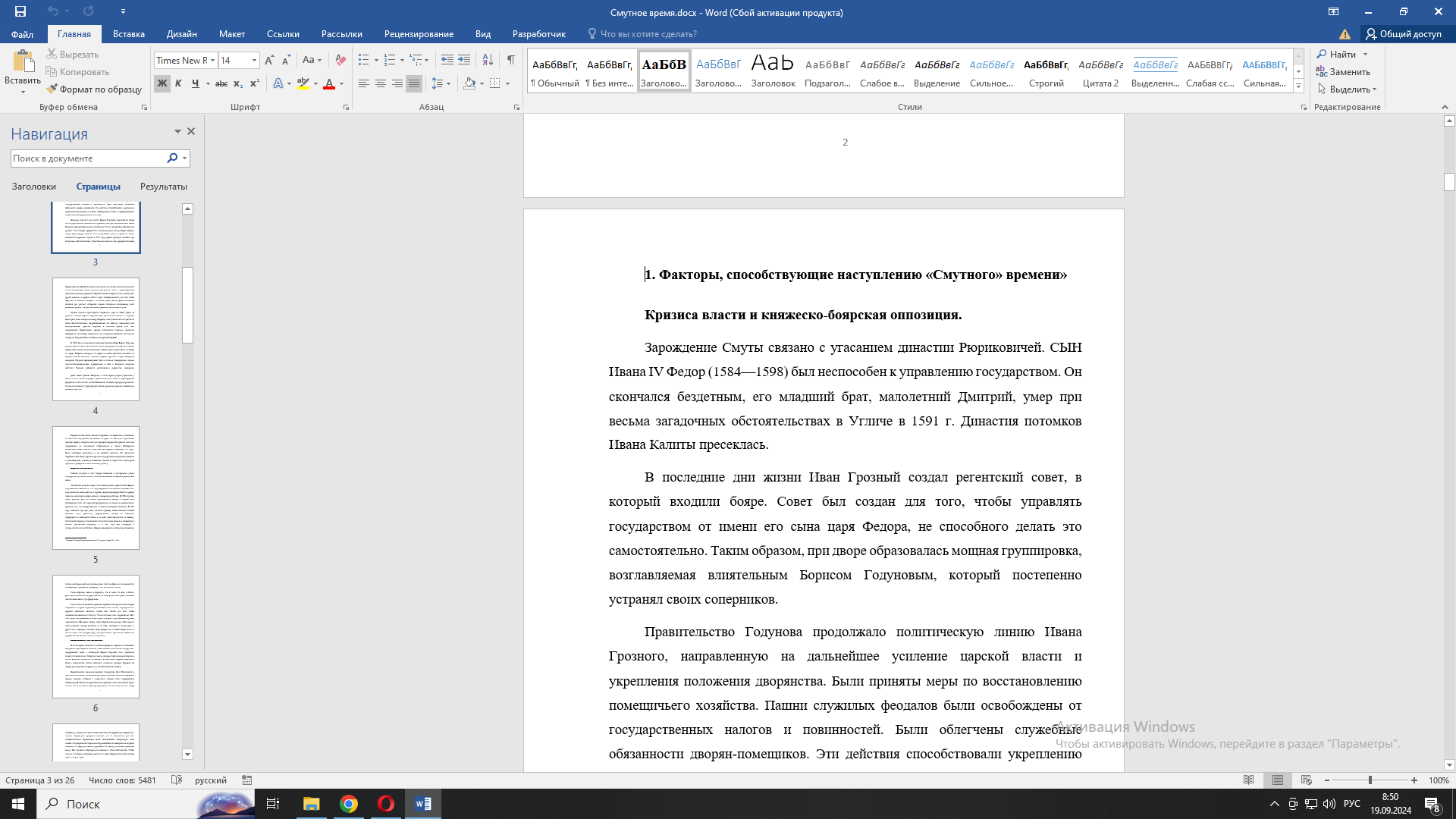This screenshot has width=1456, height=819.
Task: Apply underline formatting (Ч)
Action: [x=195, y=83]
